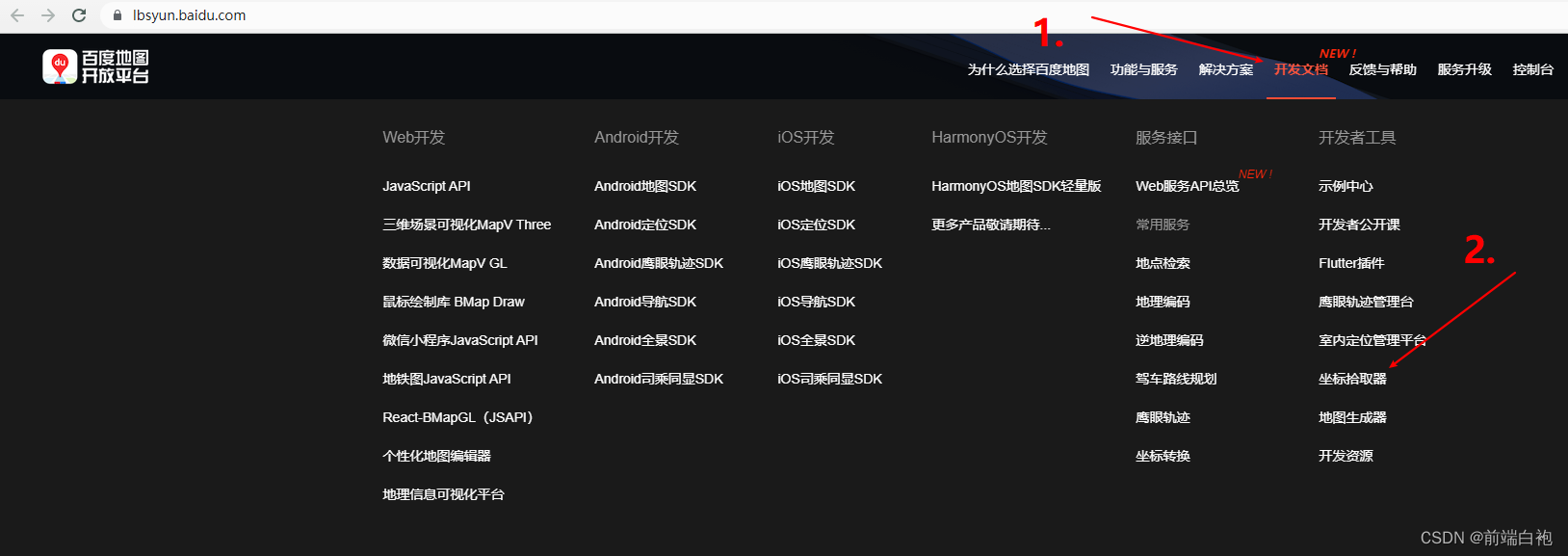Click the iOS开发 column heading
This screenshot has width=1568, height=556.
point(806,137)
